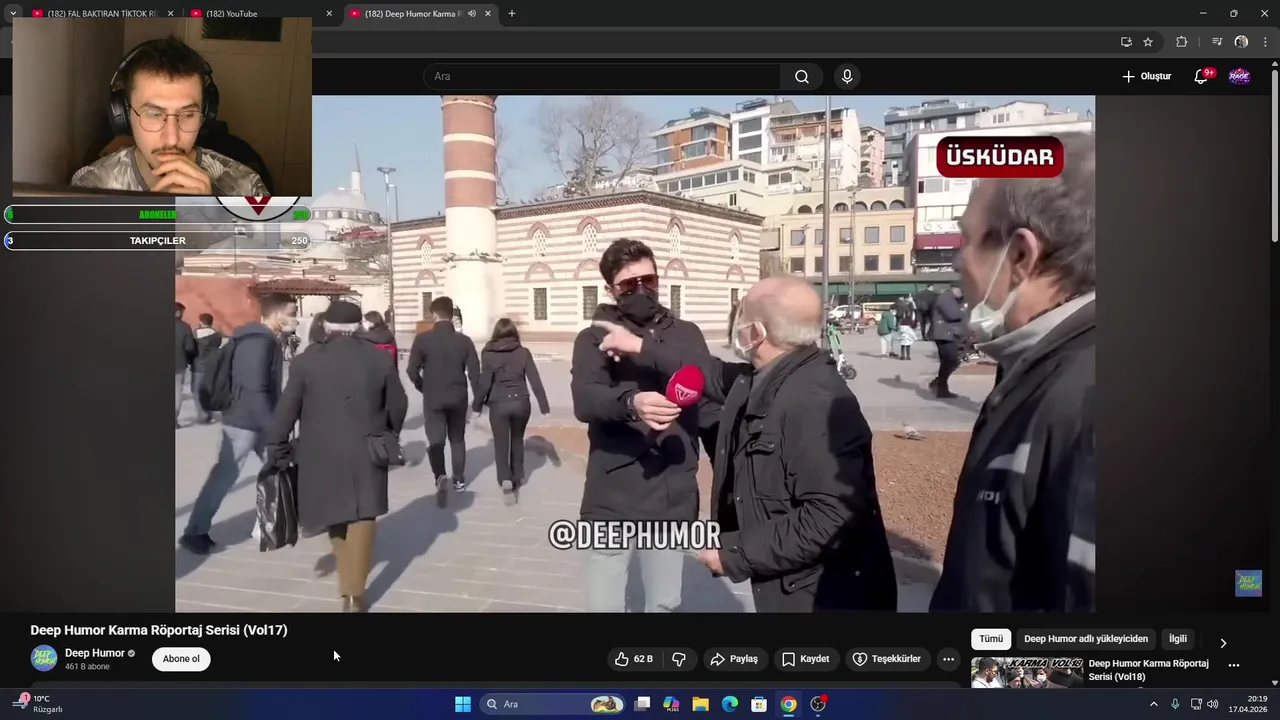Subscribe with the Abone ol button
The image size is (1280, 720).
[x=181, y=659]
